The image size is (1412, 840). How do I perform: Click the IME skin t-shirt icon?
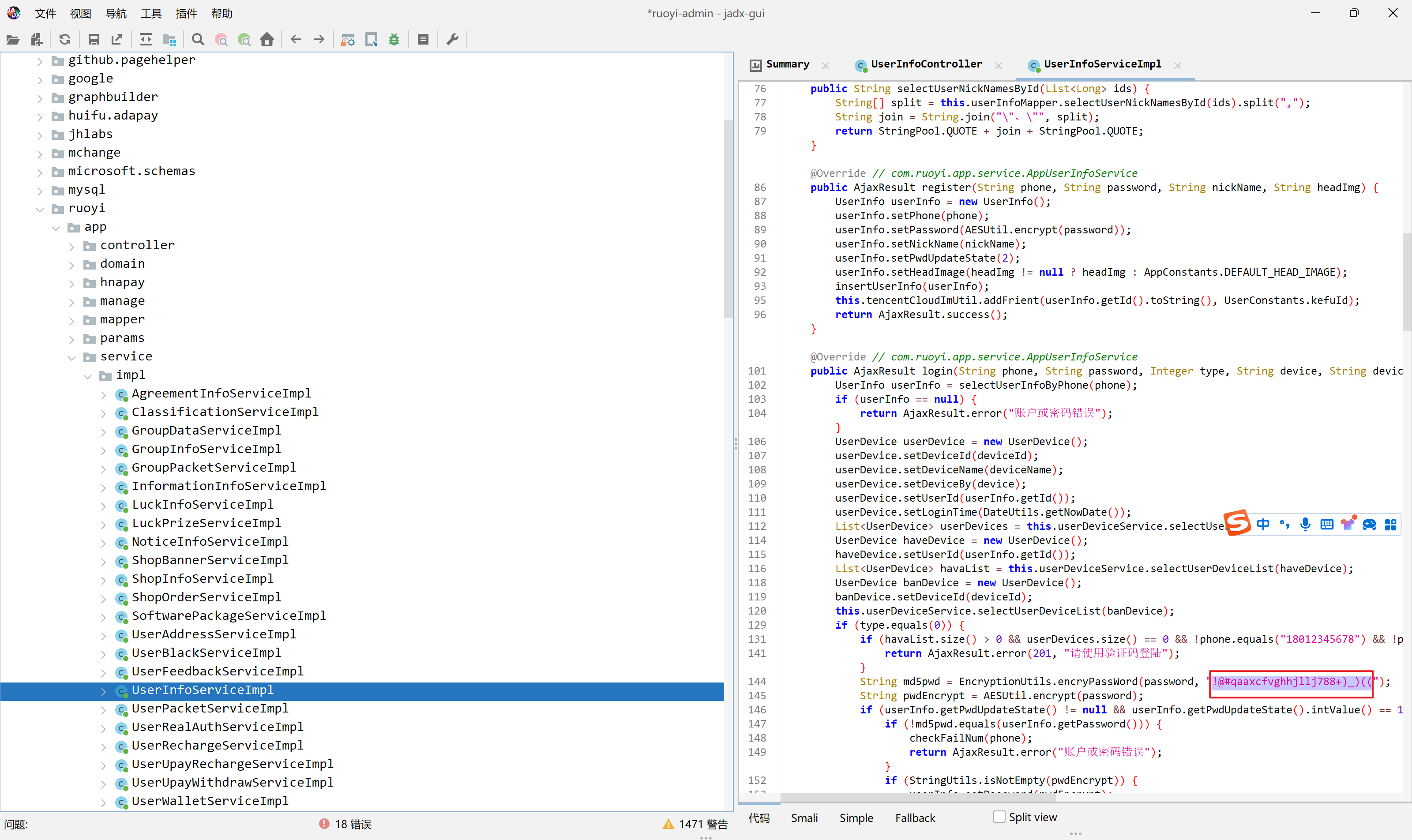click(x=1348, y=524)
